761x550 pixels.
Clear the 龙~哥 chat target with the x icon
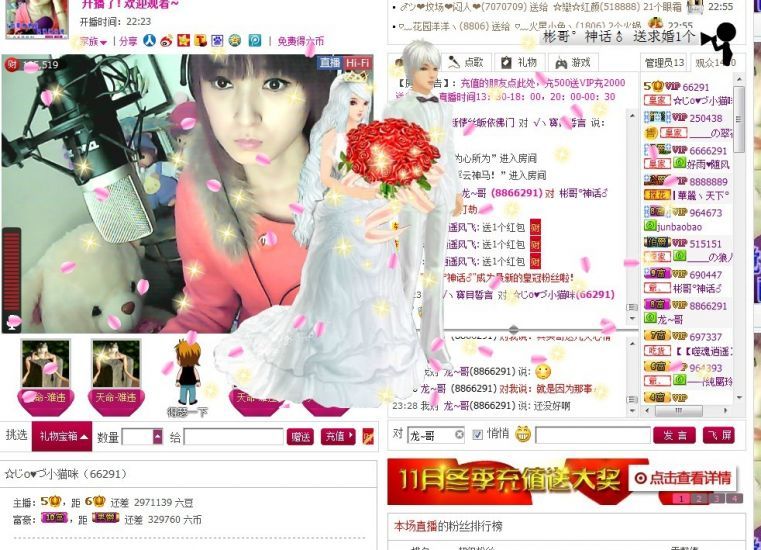click(x=459, y=434)
